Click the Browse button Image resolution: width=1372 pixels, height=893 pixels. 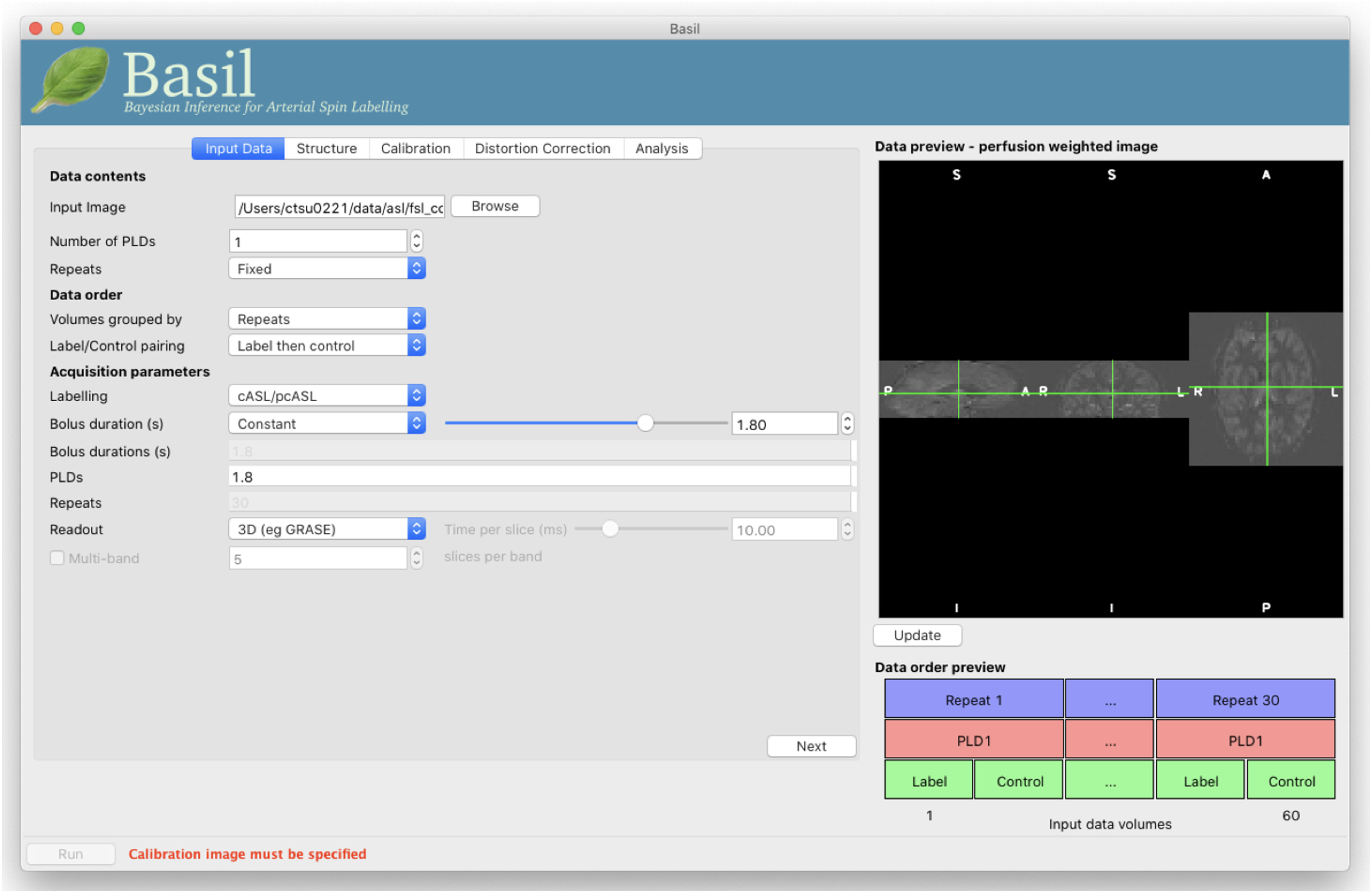coord(495,206)
